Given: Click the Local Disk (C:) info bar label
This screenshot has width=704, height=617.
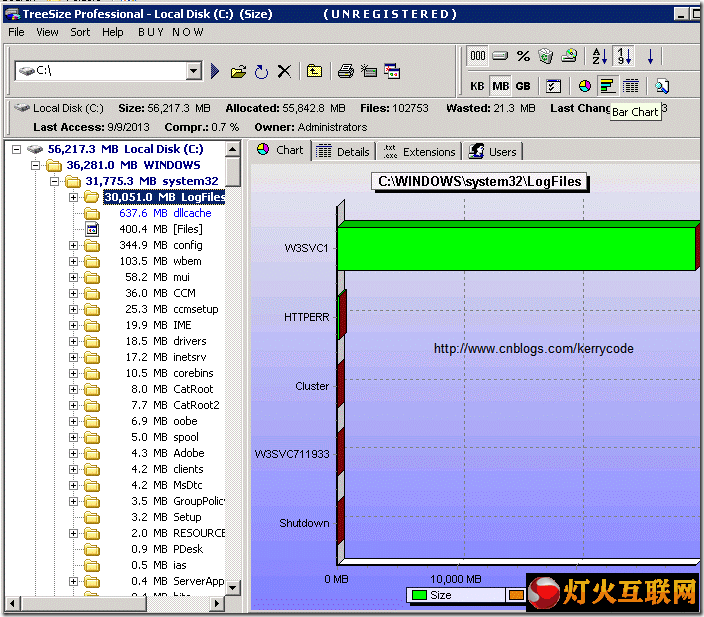Looking at the screenshot, I should [68, 108].
